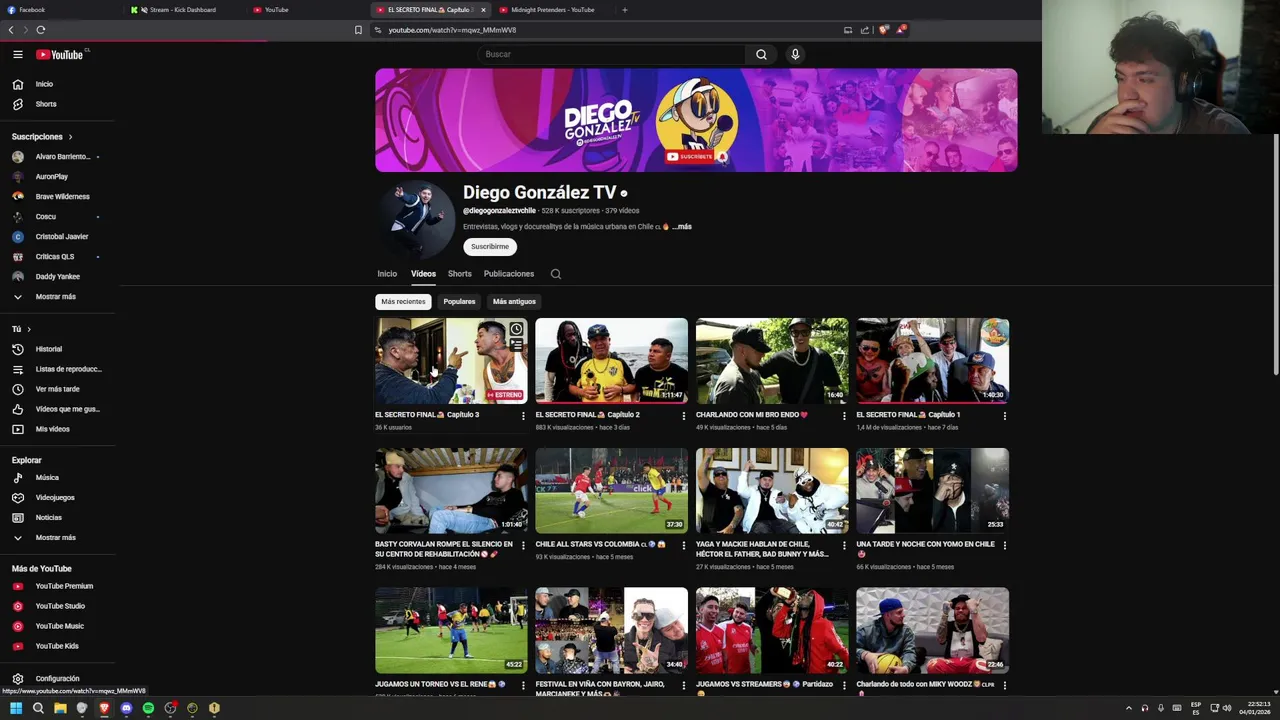The height and width of the screenshot is (720, 1280).
Task: Expand Tú section chevron
Action: click(28, 329)
